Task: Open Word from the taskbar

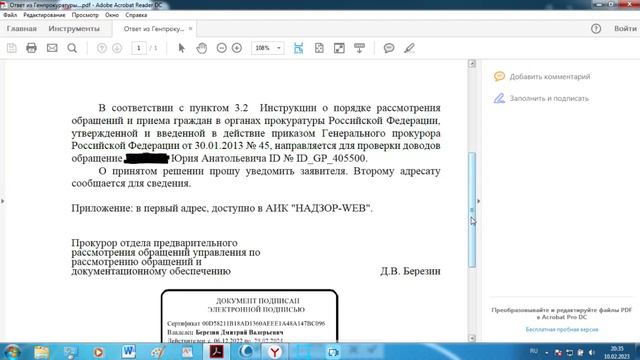Action: pyautogui.click(x=129, y=351)
